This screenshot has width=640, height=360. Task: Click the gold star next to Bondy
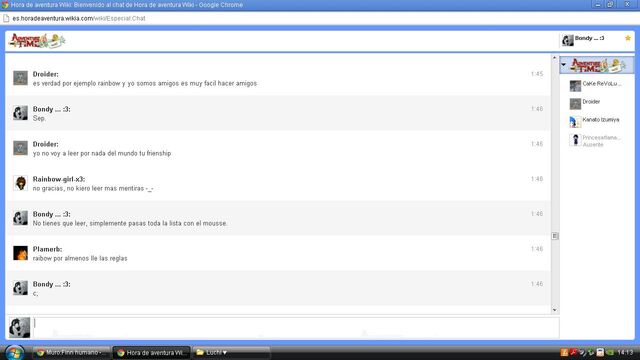tap(628, 38)
